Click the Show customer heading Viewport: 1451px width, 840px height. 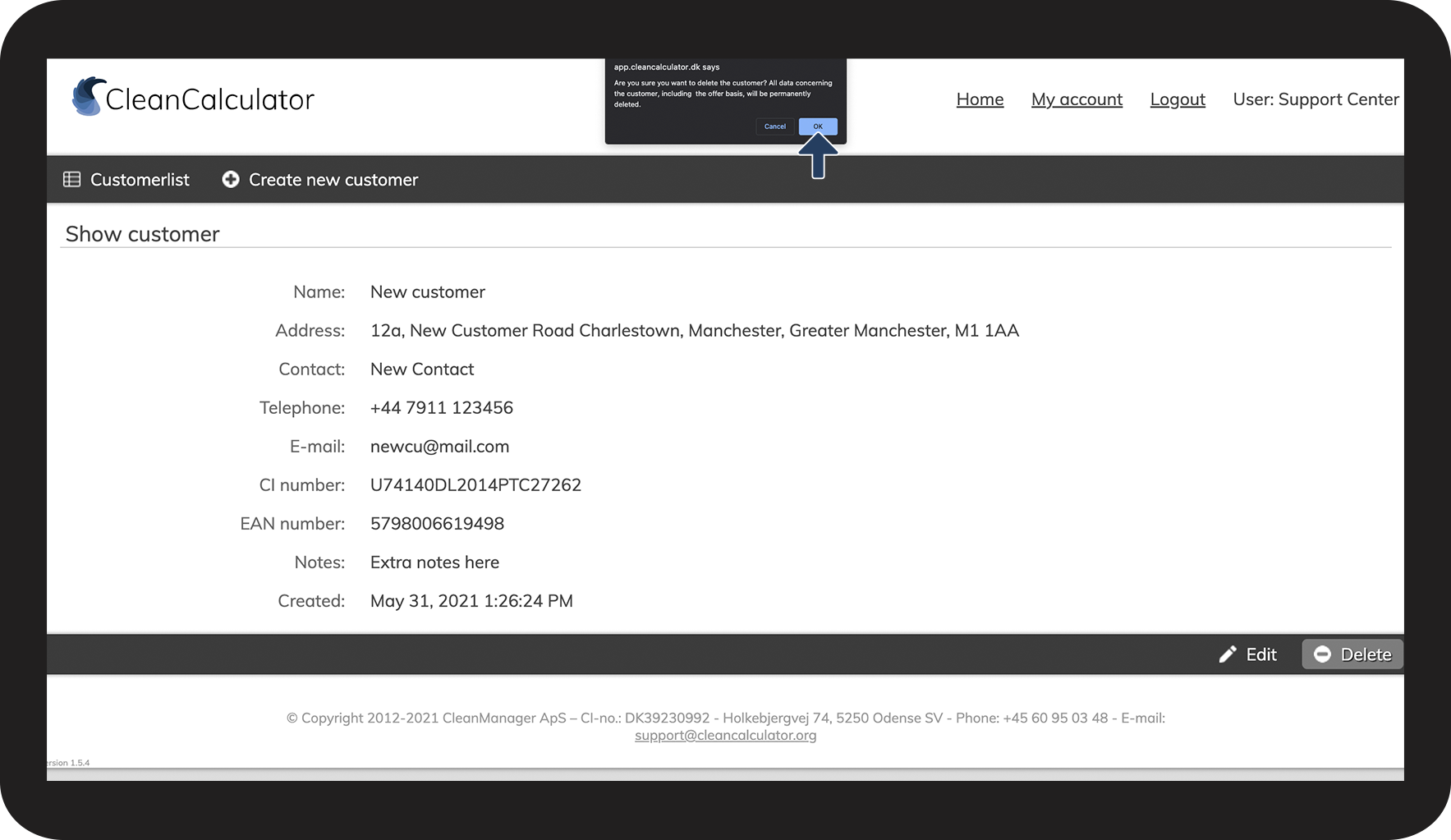coord(142,234)
